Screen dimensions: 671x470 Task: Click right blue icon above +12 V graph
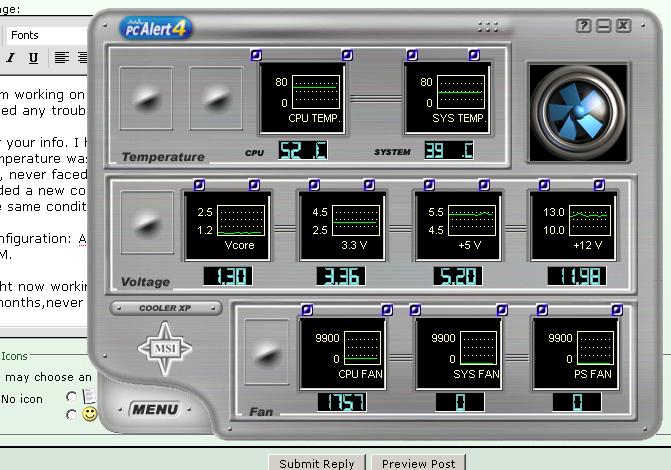pyautogui.click(x=599, y=185)
